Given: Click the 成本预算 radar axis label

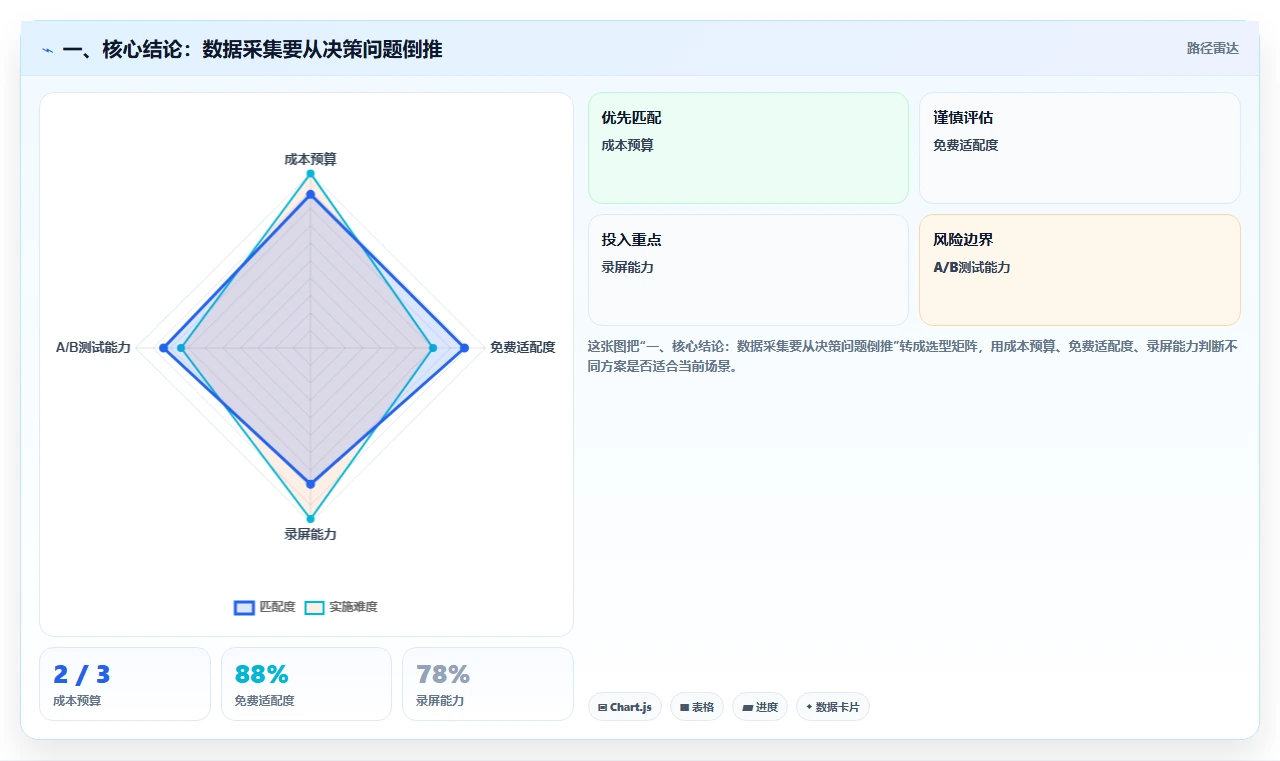Looking at the screenshot, I should click(310, 159).
